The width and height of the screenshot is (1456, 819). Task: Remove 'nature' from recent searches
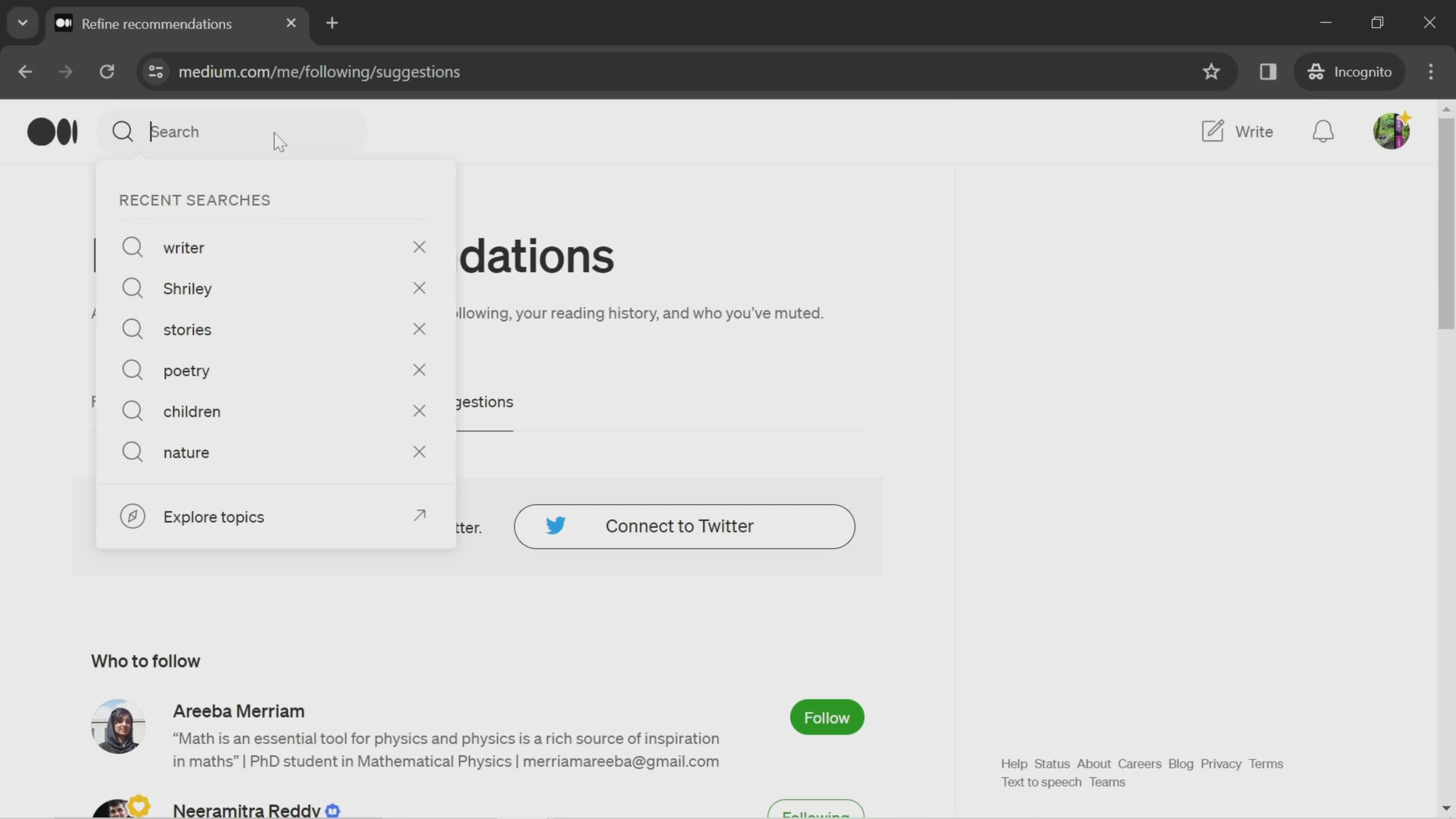coord(419,452)
